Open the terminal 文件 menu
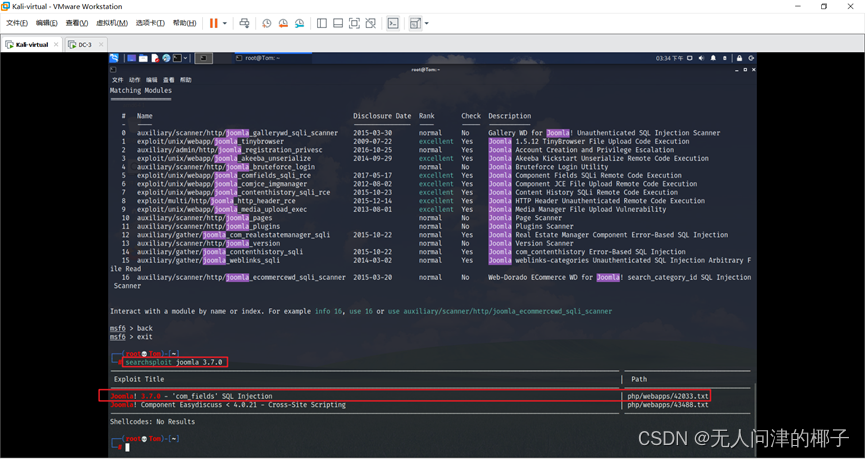Viewport: 865px width, 459px height. (x=118, y=80)
